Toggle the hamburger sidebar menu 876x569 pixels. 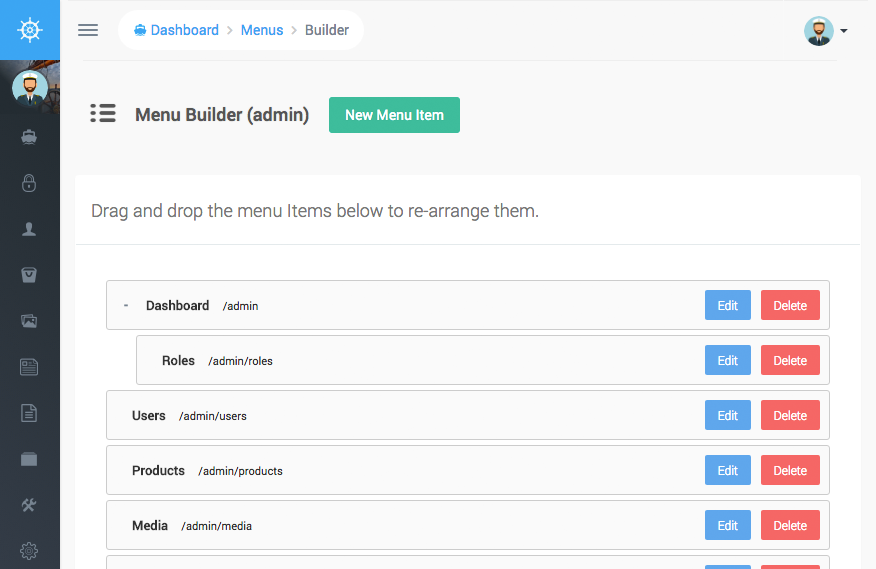88,30
